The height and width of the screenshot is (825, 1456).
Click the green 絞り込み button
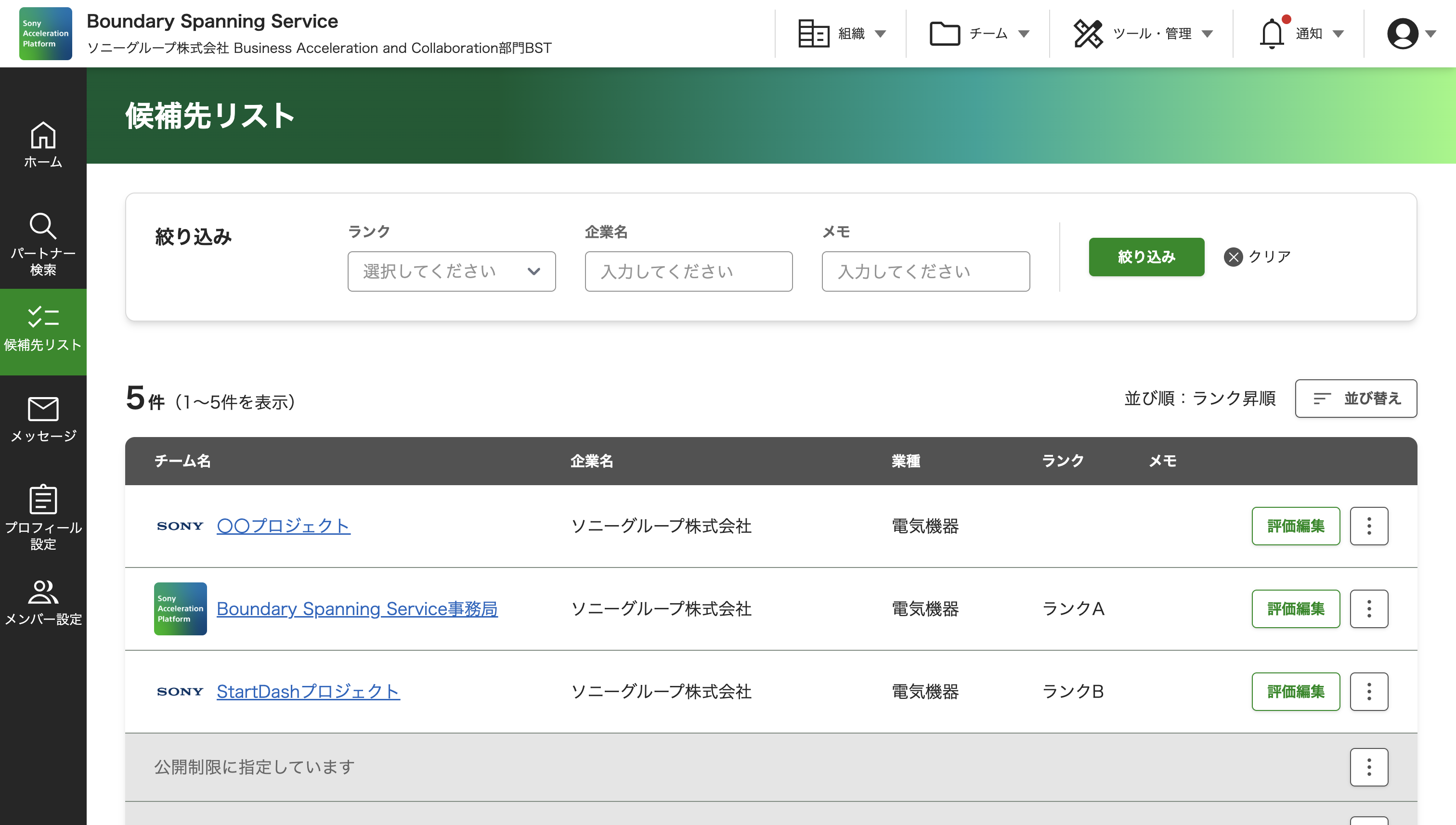point(1146,257)
